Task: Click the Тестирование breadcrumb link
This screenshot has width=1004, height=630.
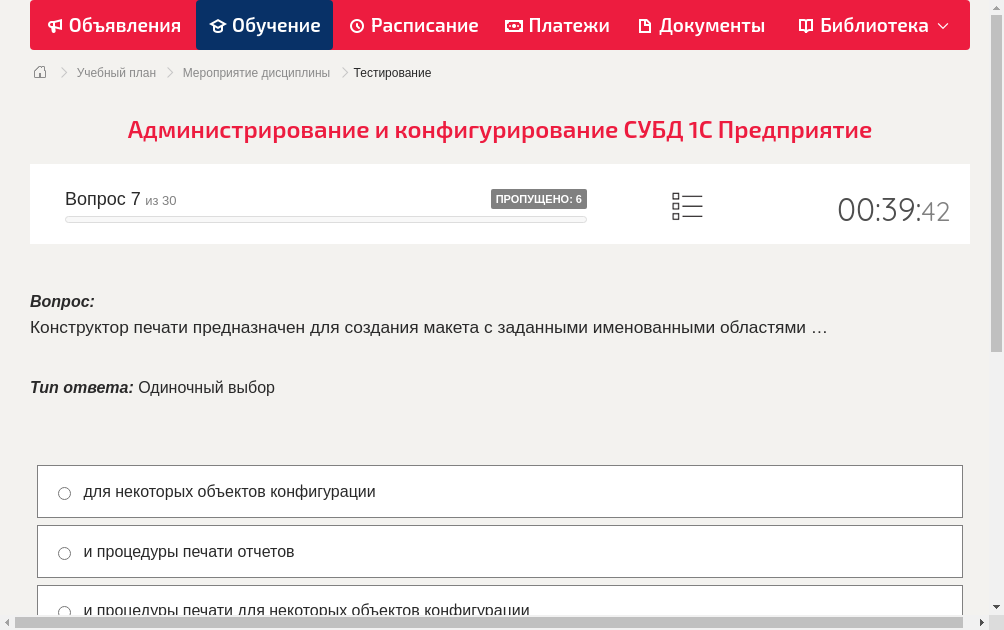Action: [x=390, y=72]
